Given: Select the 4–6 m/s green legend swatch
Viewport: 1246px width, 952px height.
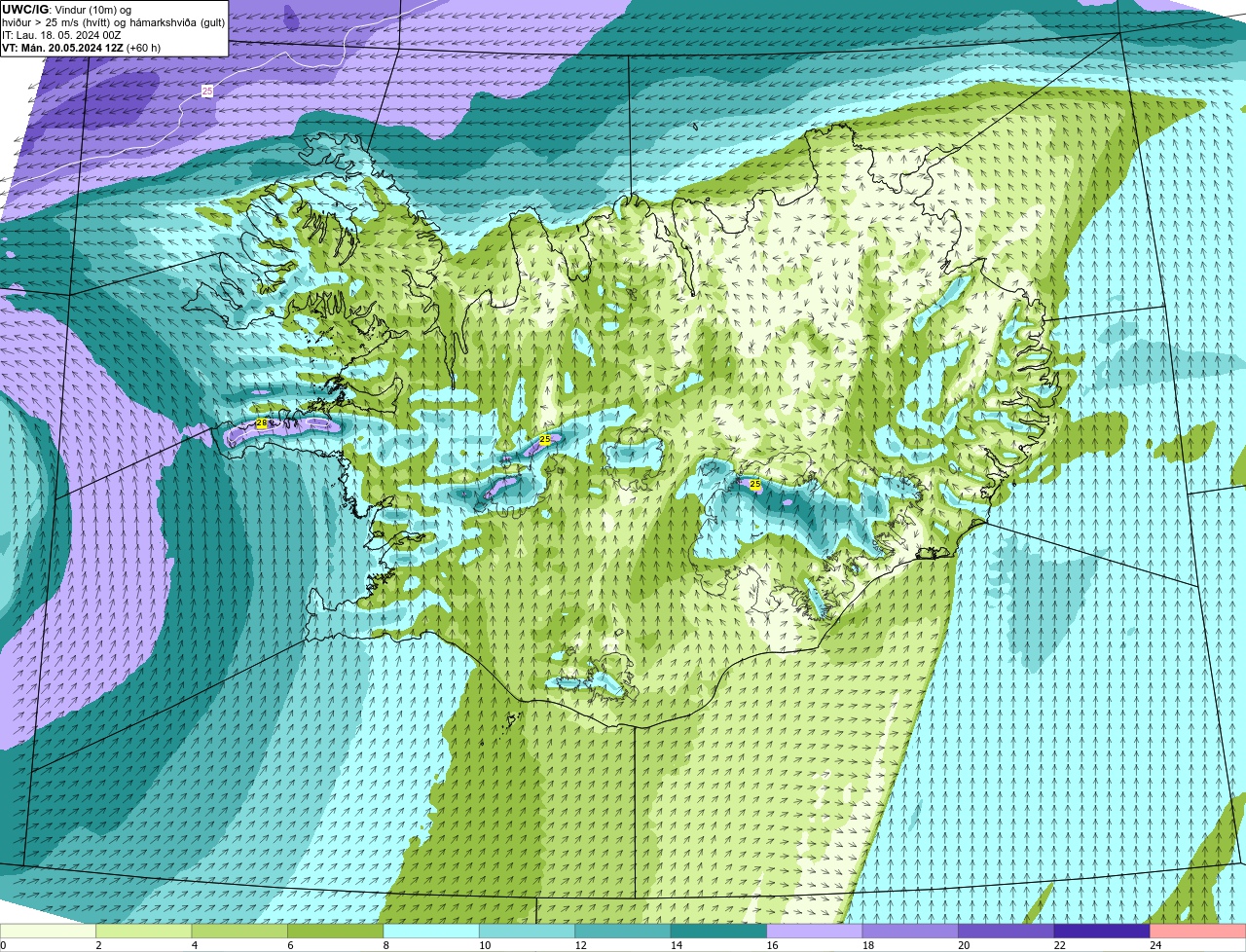Looking at the screenshot, I should 239,932.
